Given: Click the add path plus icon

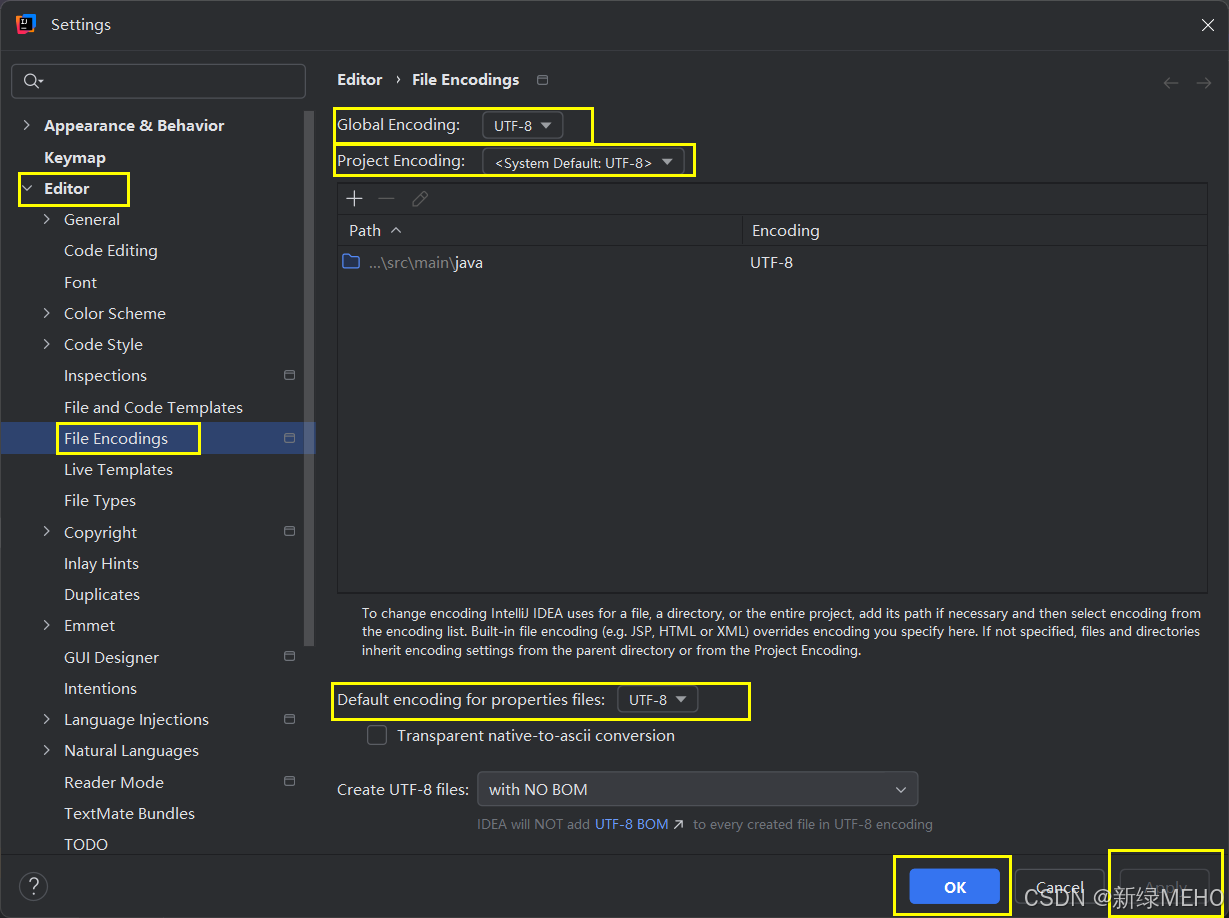Looking at the screenshot, I should 354,199.
